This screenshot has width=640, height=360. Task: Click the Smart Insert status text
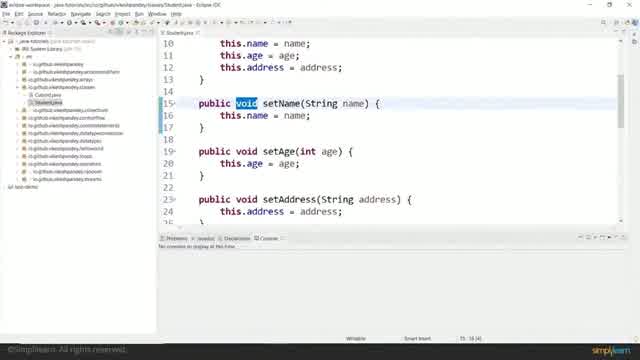click(x=417, y=338)
